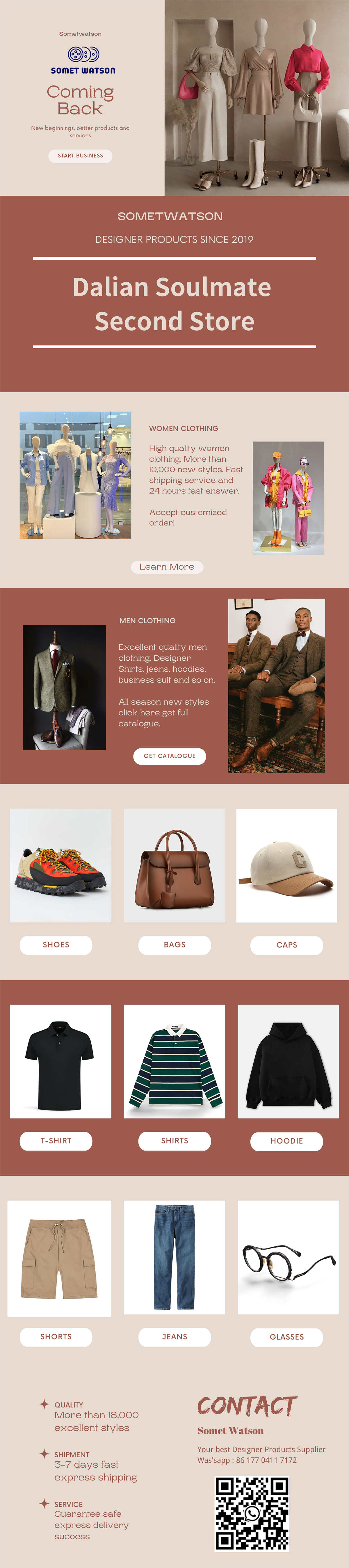
Task: Open the Learn More women clothing button
Action: (167, 567)
